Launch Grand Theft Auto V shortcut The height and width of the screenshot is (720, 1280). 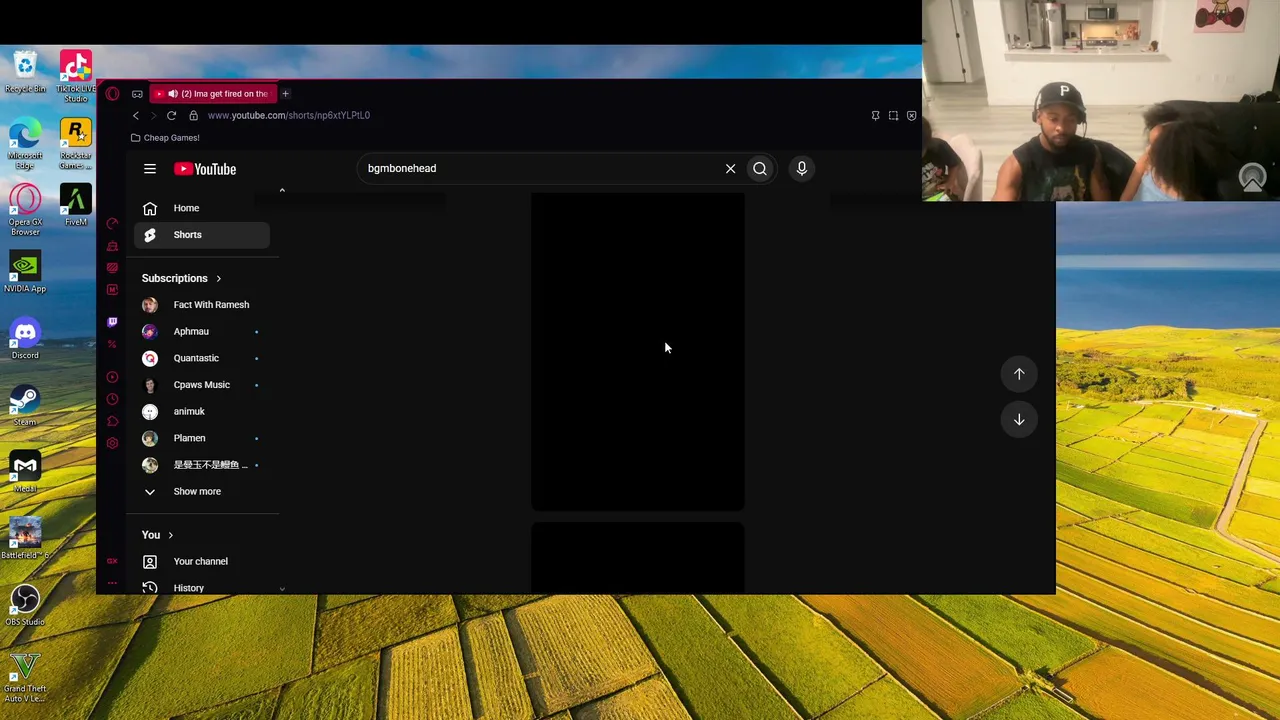coord(25,677)
